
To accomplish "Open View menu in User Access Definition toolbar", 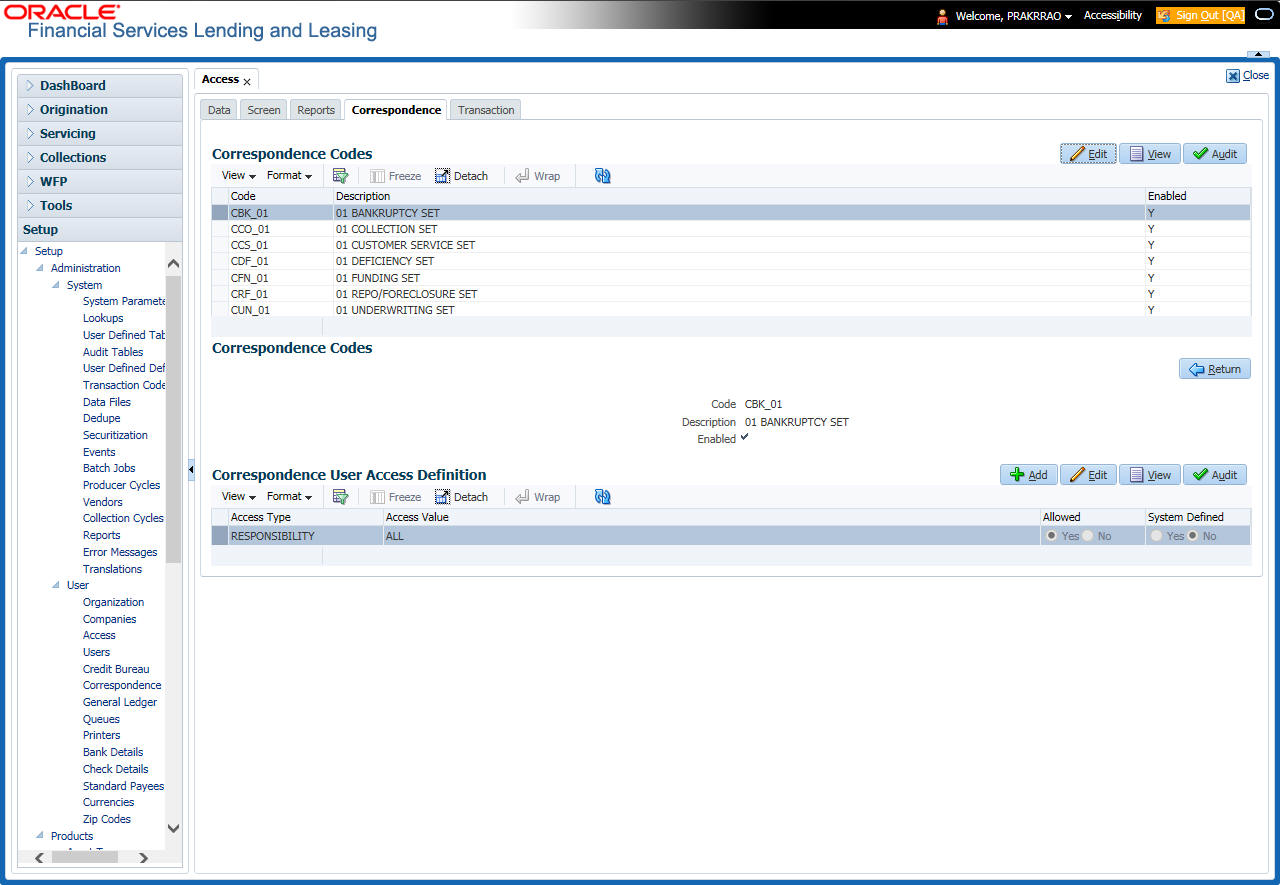I will [239, 497].
